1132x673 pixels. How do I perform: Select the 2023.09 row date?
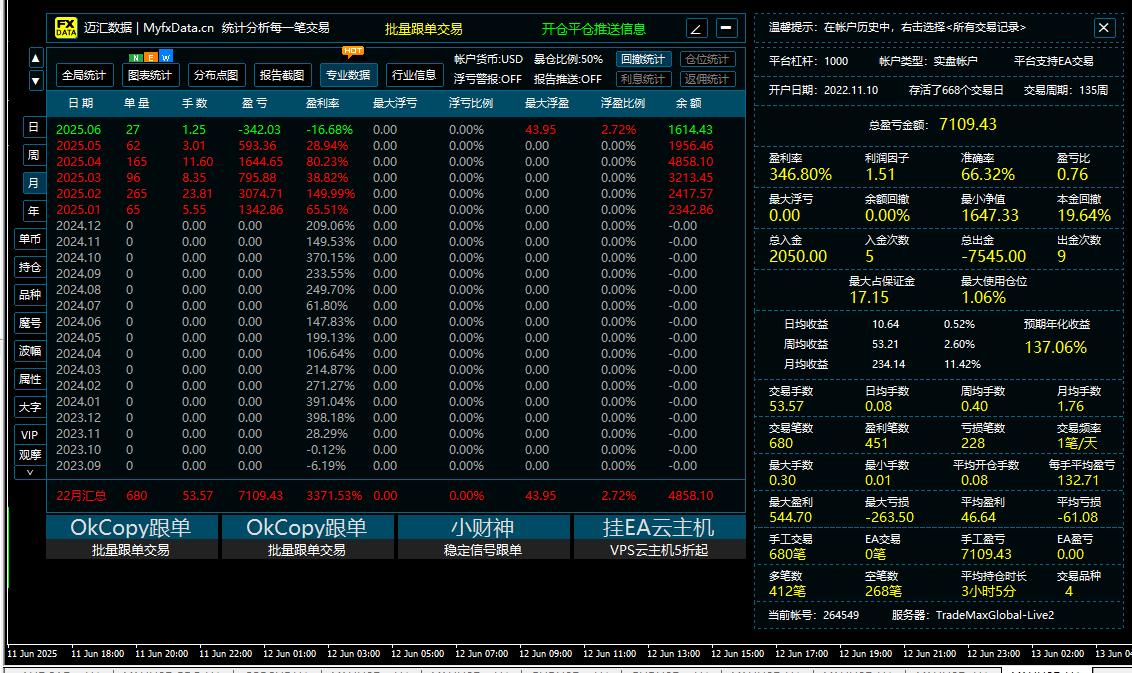tap(79, 466)
